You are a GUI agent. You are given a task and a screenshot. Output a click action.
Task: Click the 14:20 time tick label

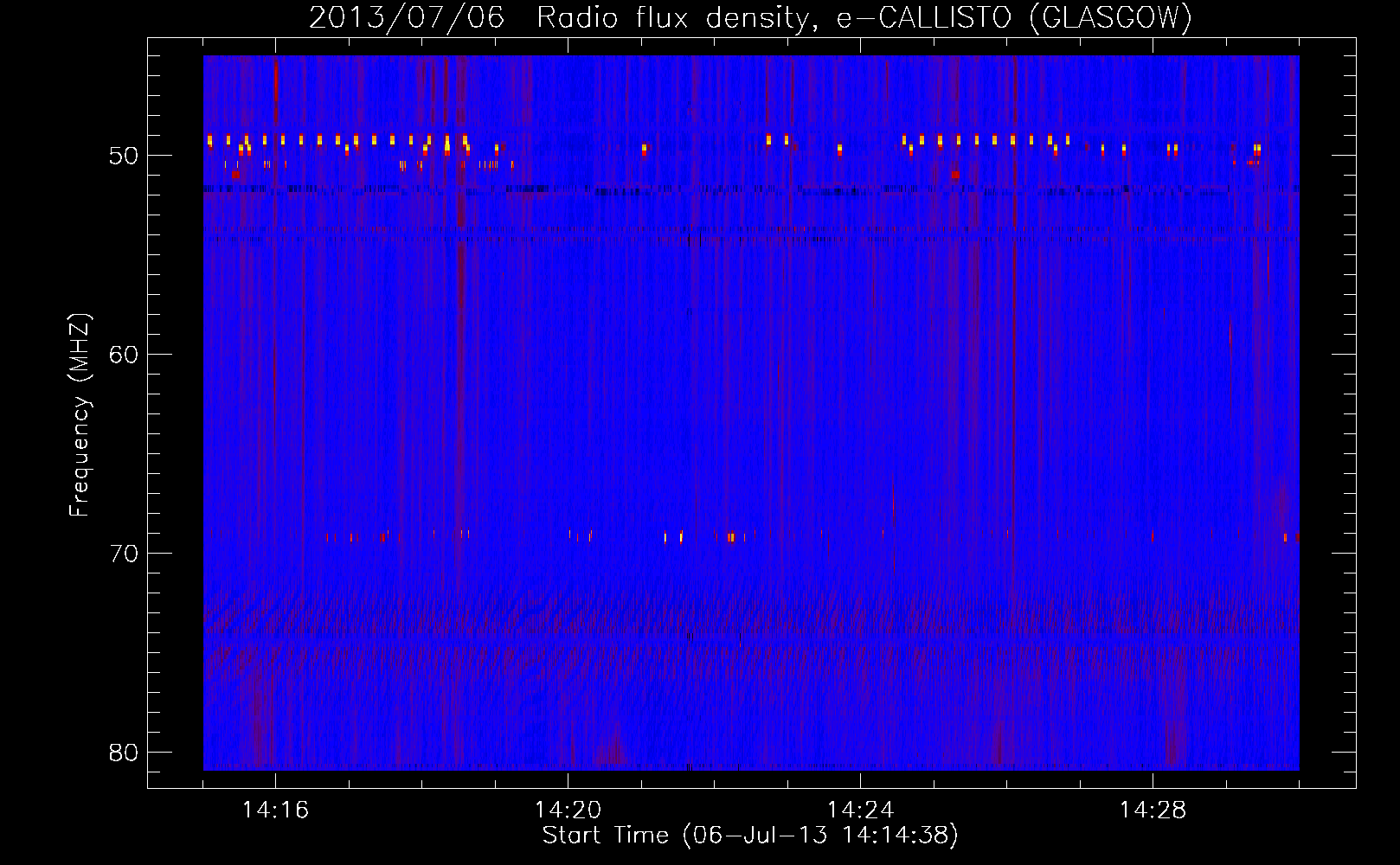[x=568, y=811]
